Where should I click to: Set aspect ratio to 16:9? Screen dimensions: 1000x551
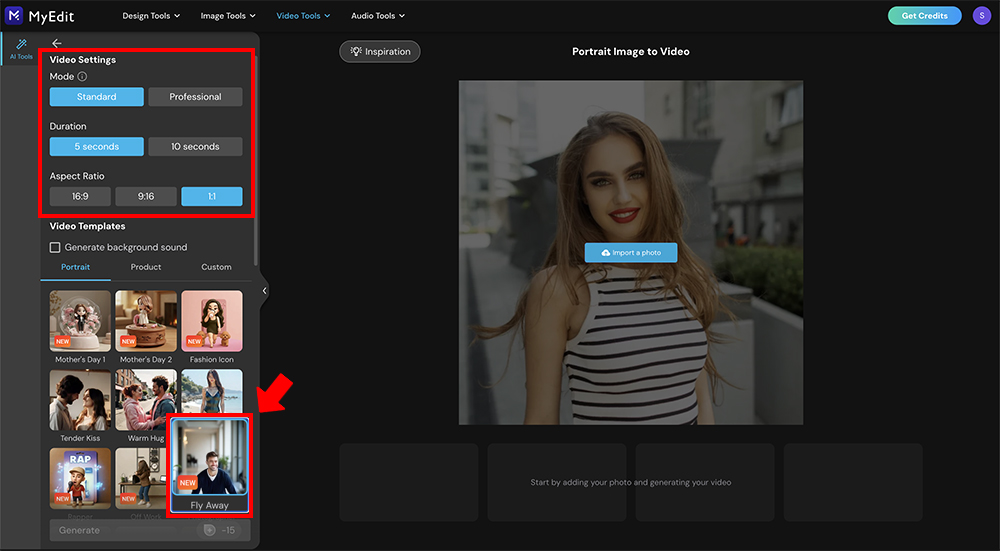80,196
